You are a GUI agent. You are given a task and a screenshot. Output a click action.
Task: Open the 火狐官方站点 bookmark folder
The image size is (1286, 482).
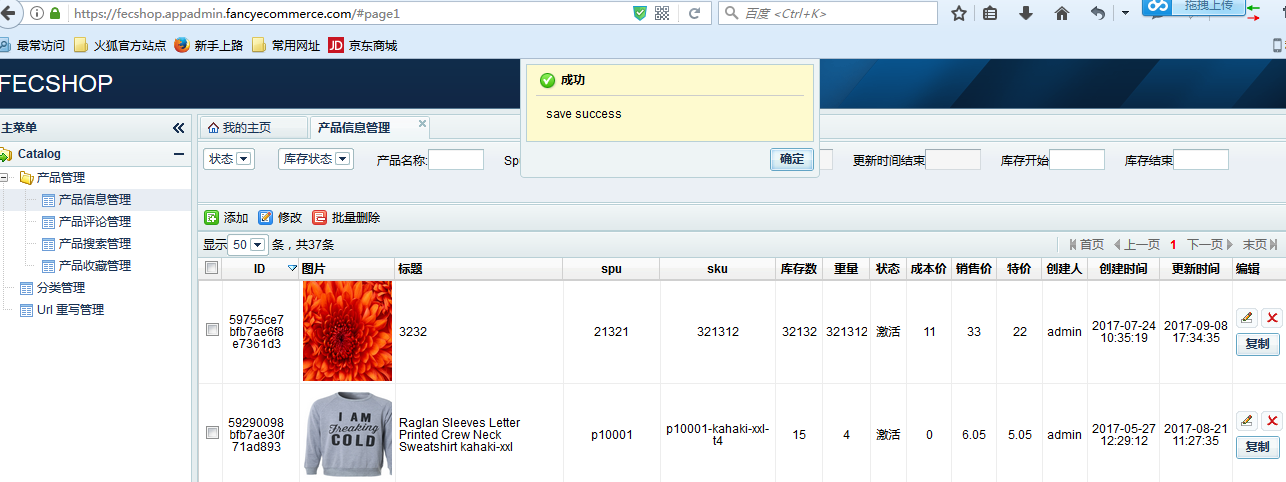(120, 45)
